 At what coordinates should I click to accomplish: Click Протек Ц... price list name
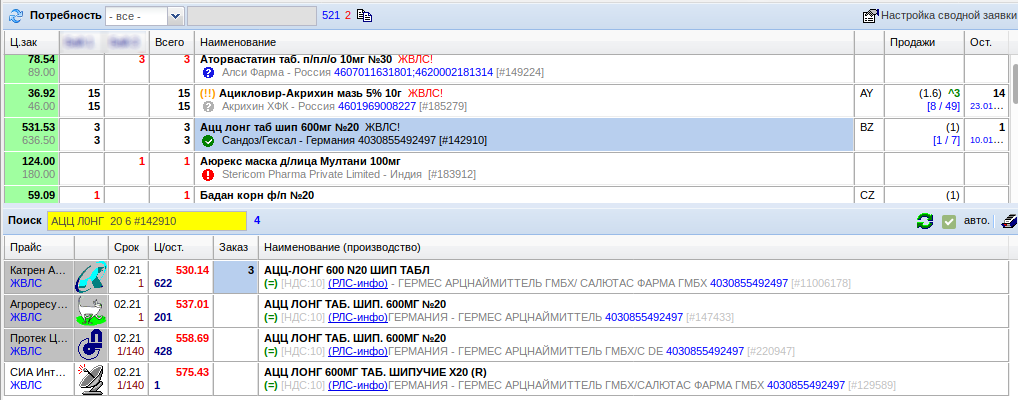(x=38, y=338)
